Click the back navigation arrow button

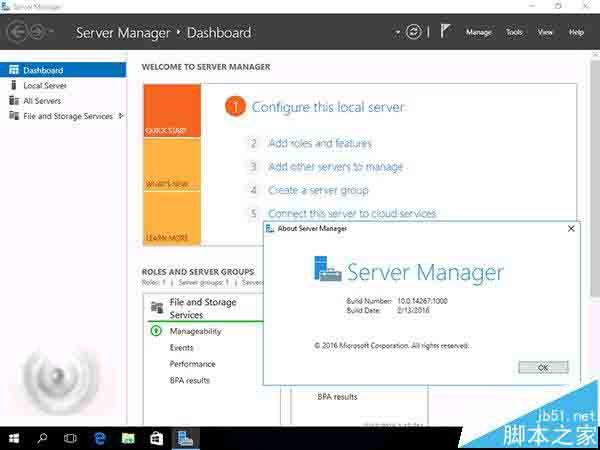point(16,32)
